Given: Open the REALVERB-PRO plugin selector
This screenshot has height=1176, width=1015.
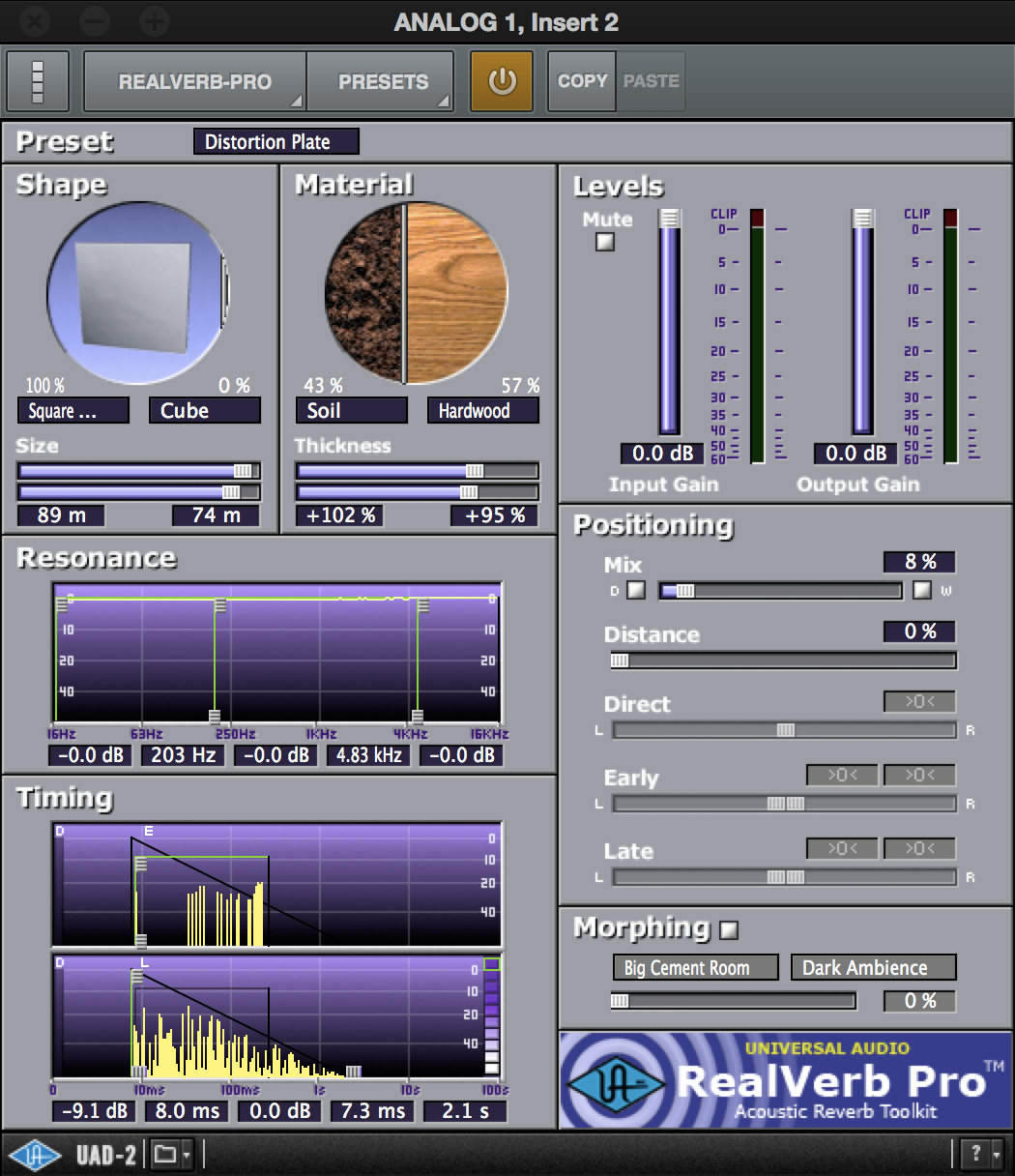Looking at the screenshot, I should [195, 81].
